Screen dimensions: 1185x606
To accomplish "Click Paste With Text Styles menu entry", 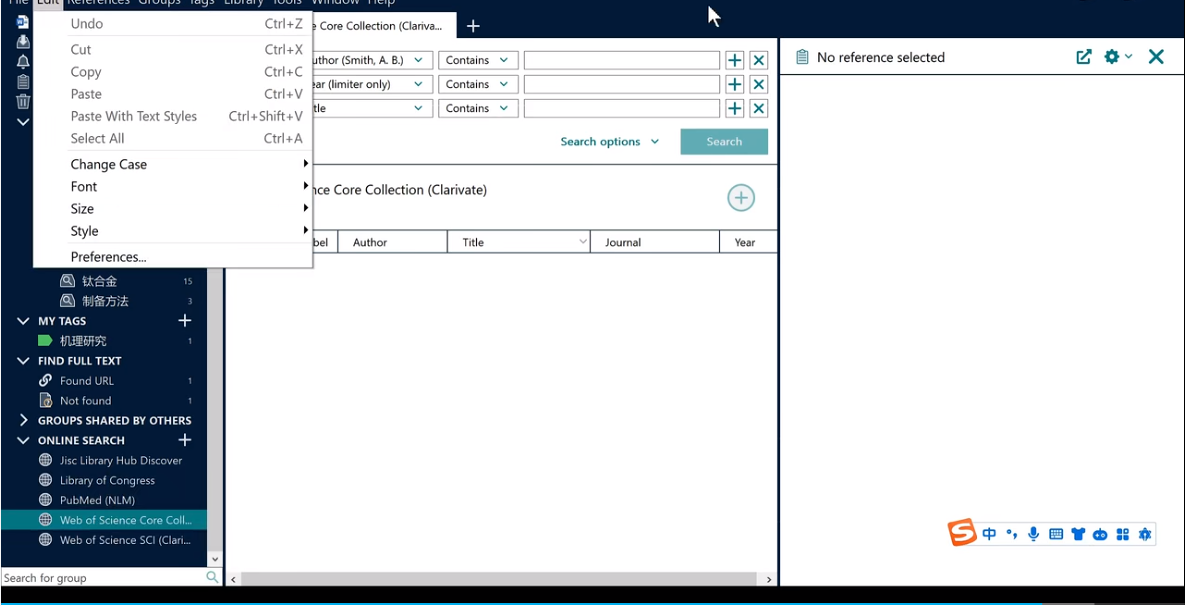I will (173, 116).
